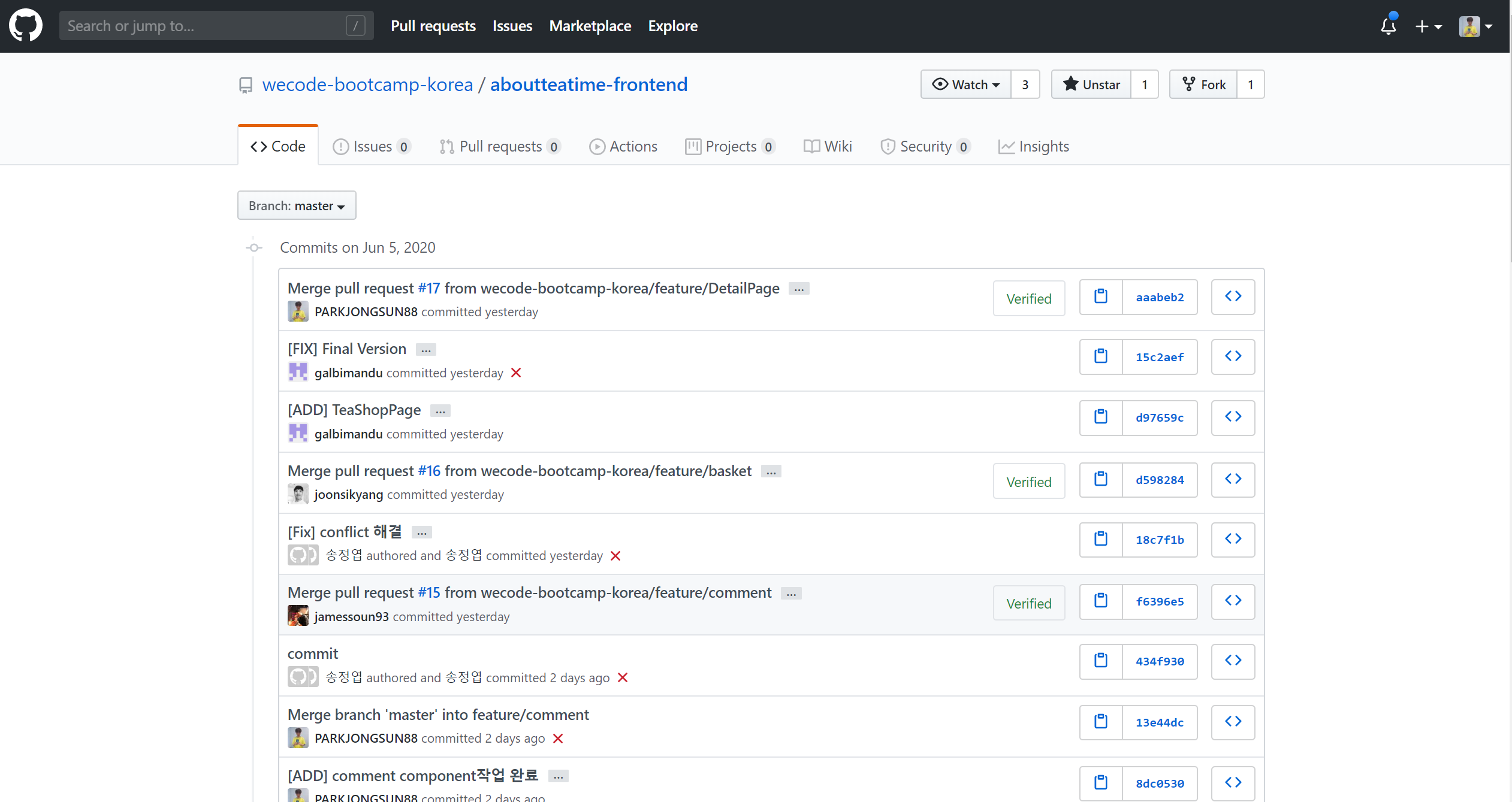Open the Watch dropdown
Image resolution: width=1512 pixels, height=802 pixels.
tap(966, 84)
